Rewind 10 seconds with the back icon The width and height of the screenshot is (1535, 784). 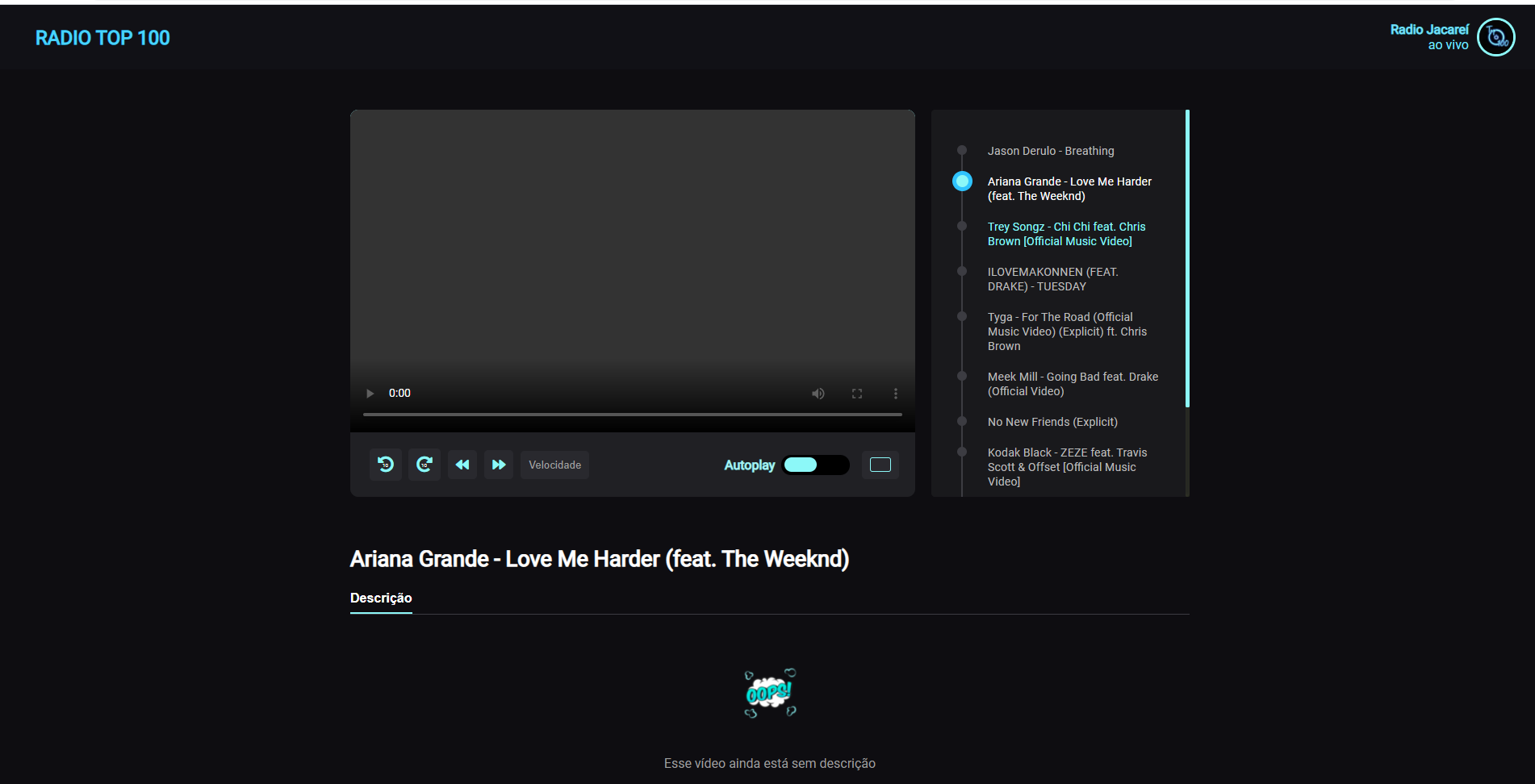[386, 465]
